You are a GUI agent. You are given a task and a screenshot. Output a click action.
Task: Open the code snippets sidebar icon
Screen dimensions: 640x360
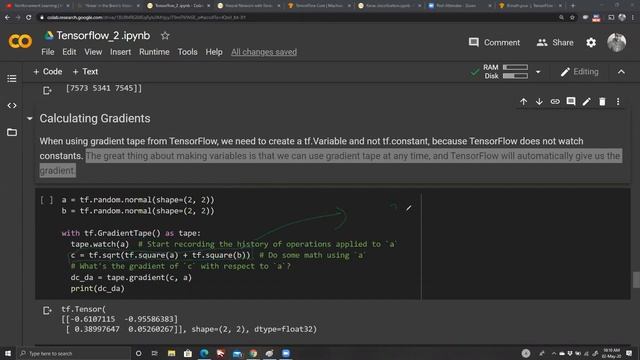pyautogui.click(x=12, y=106)
